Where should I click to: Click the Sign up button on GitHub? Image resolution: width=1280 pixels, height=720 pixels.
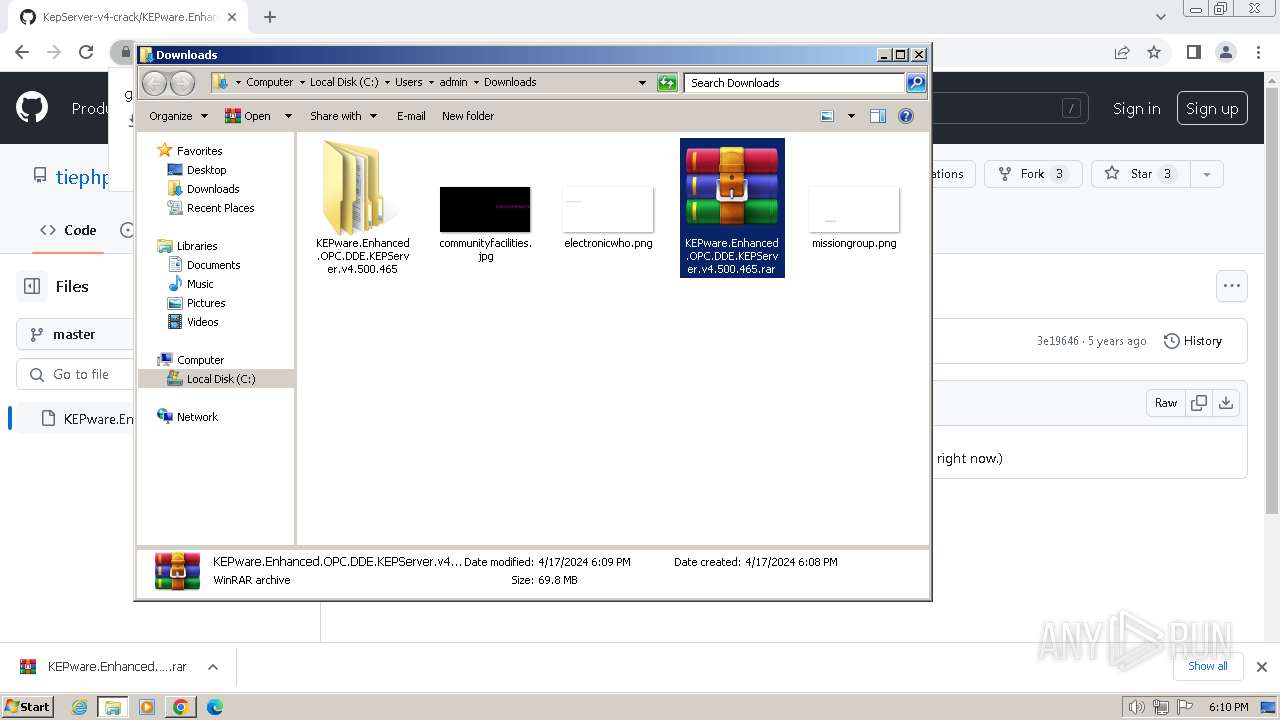(x=1212, y=109)
